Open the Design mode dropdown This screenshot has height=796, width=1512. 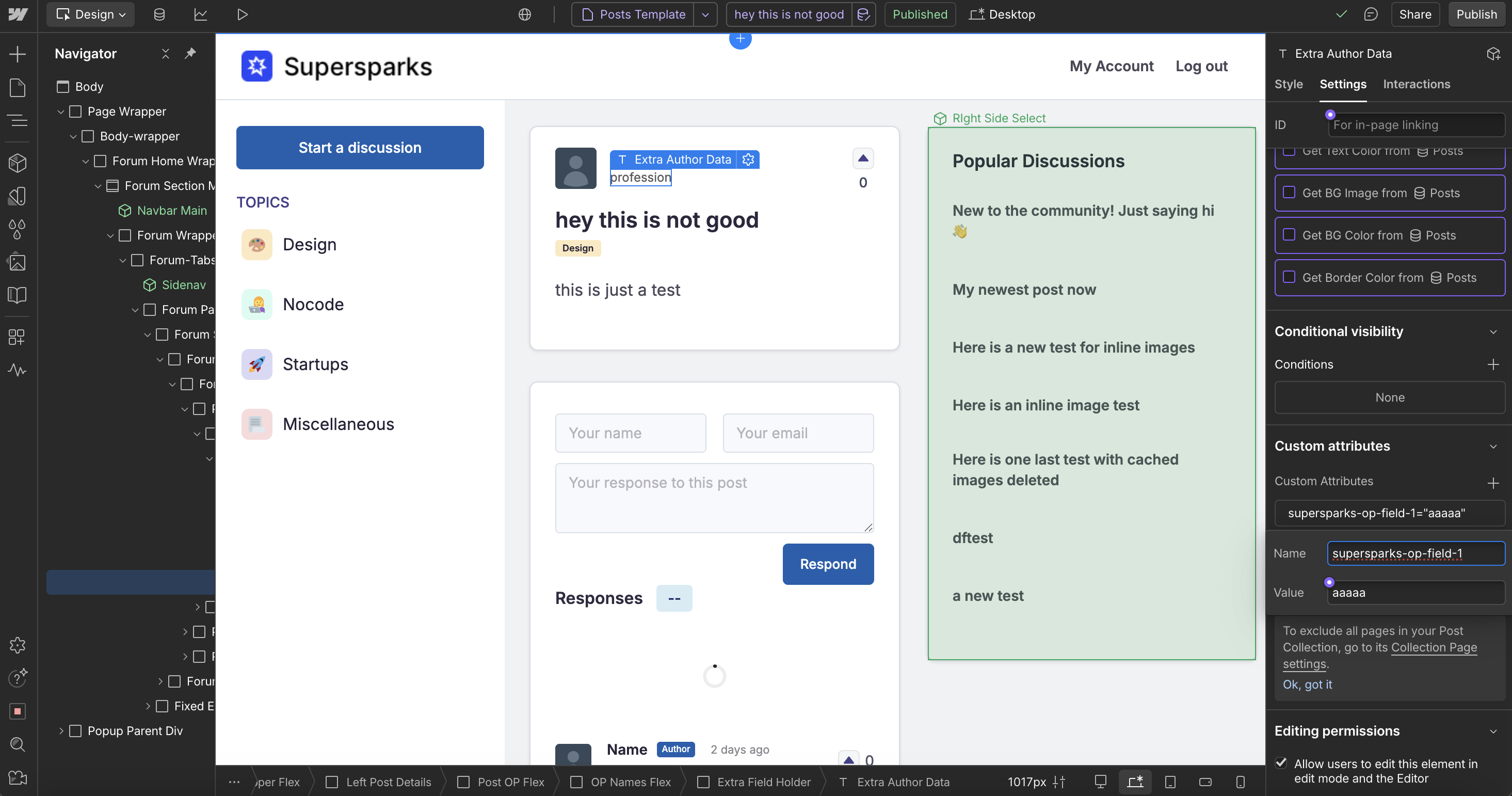click(90, 14)
